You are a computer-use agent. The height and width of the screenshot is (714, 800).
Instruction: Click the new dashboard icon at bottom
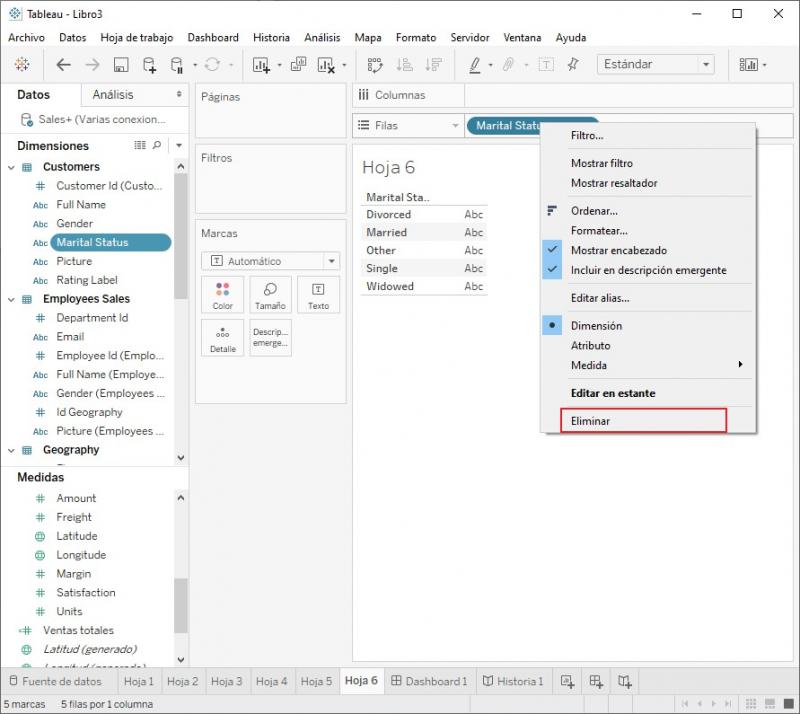coord(596,682)
